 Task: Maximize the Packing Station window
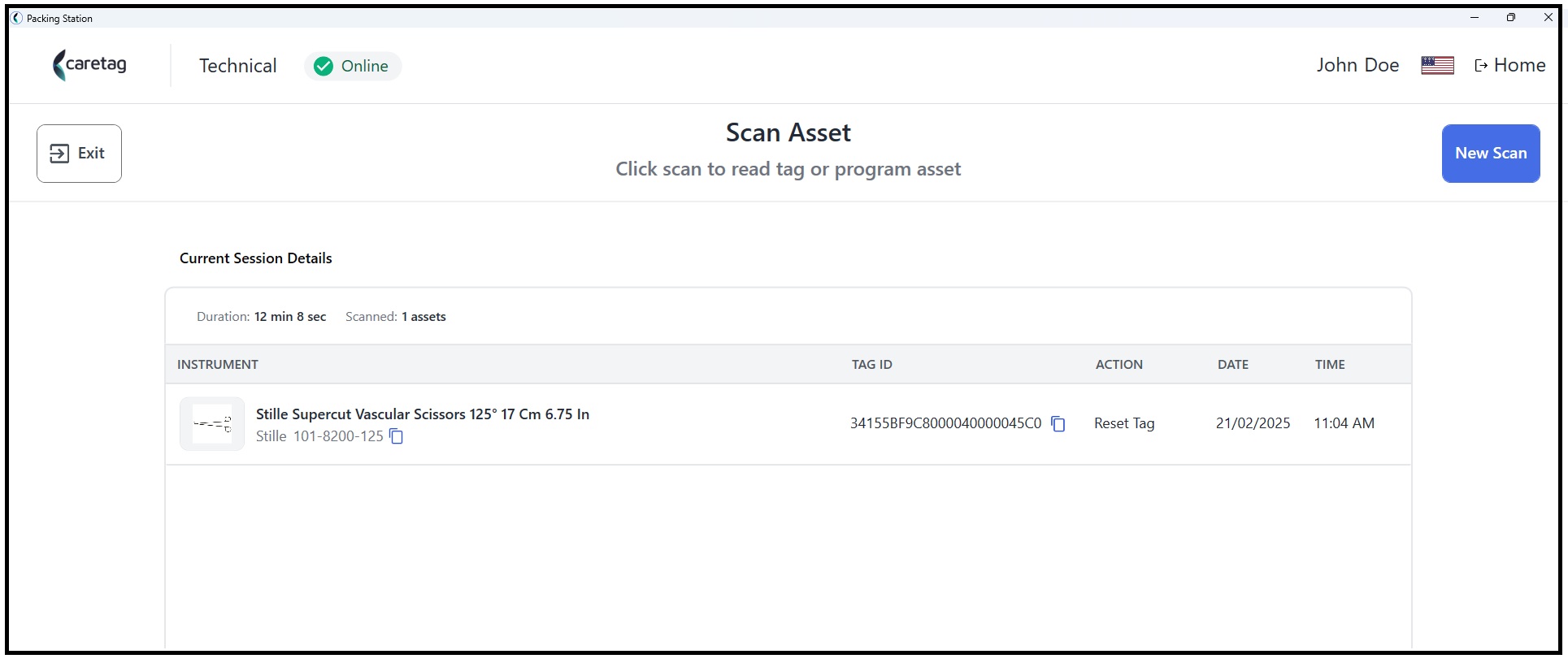(1511, 17)
